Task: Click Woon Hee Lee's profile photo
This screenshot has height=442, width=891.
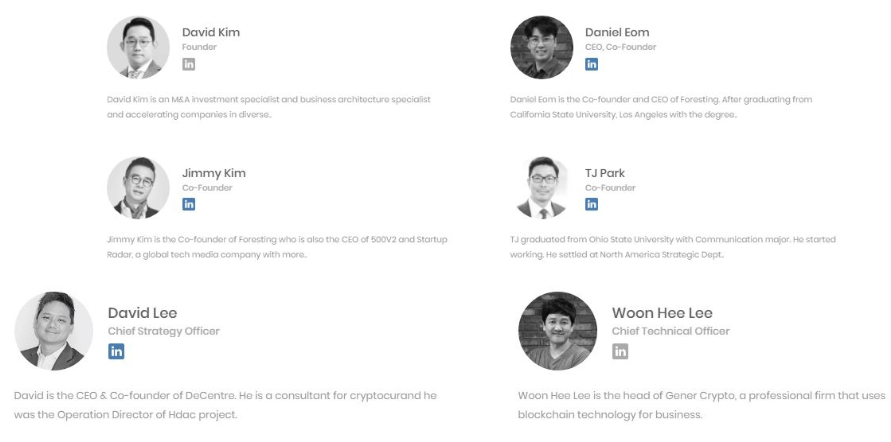Action: pyautogui.click(x=557, y=331)
